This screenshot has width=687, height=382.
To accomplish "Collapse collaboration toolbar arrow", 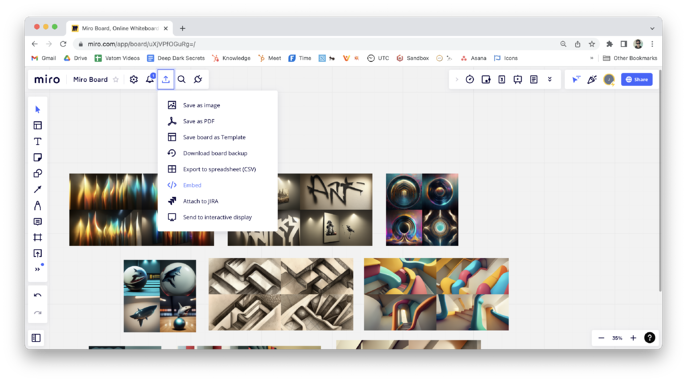I will click(457, 79).
